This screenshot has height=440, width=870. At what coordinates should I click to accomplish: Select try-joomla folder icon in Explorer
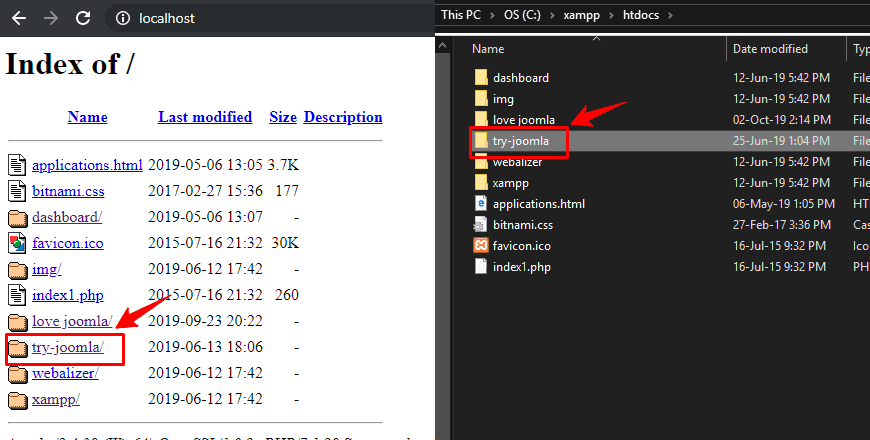pyautogui.click(x=481, y=140)
